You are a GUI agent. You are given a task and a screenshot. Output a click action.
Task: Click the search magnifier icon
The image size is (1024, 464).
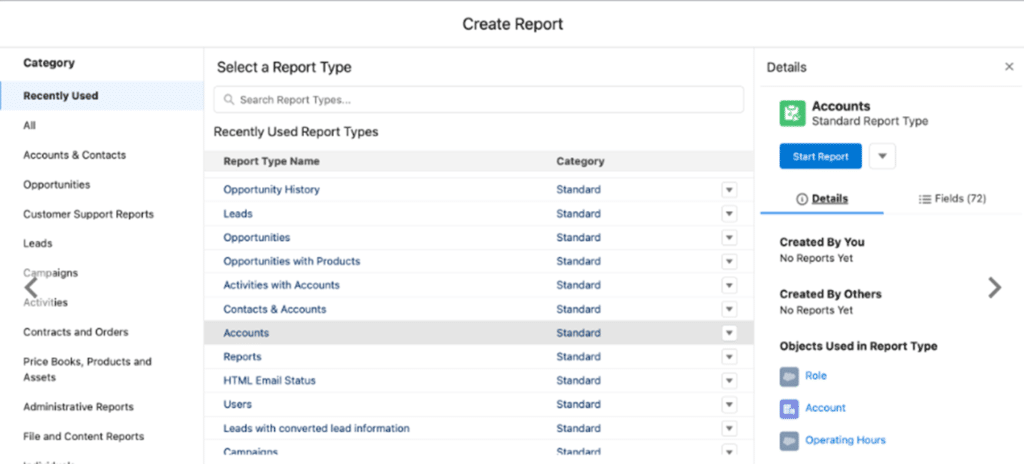click(229, 100)
